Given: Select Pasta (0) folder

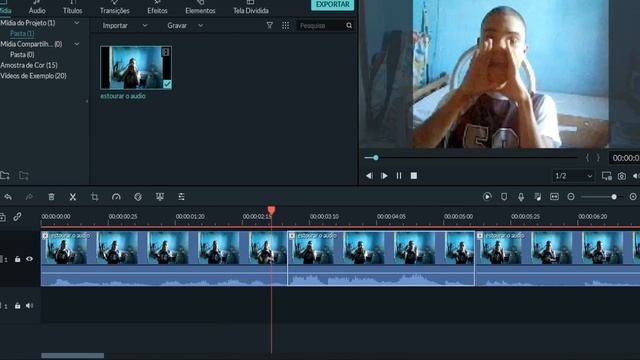Looking at the screenshot, I should [22, 55].
